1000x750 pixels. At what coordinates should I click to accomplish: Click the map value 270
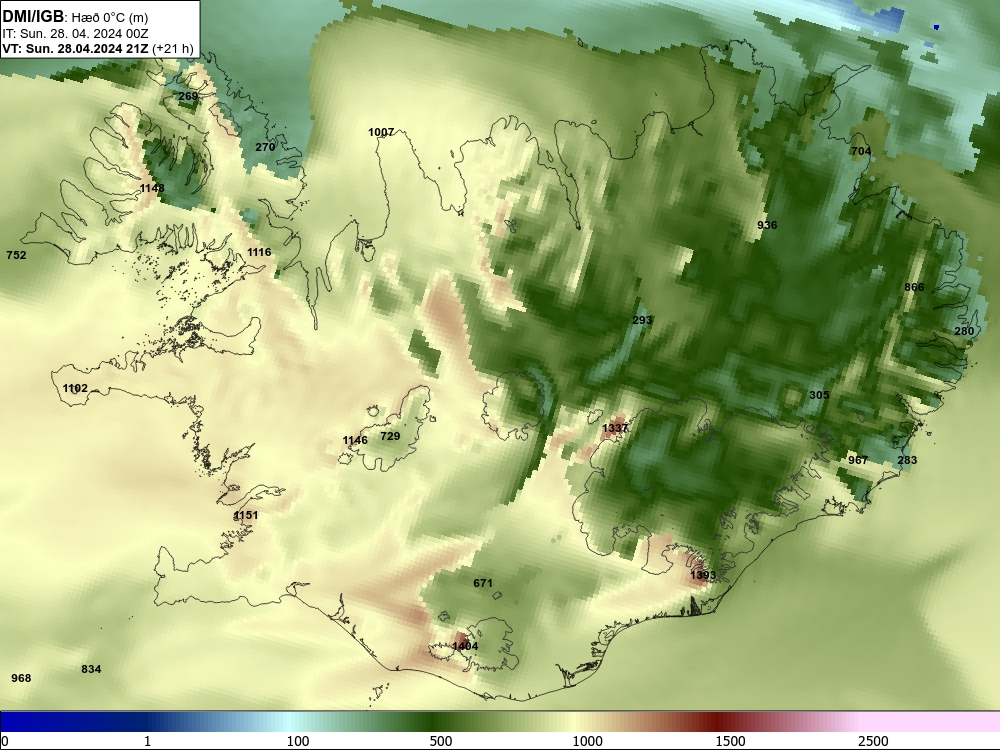click(265, 147)
